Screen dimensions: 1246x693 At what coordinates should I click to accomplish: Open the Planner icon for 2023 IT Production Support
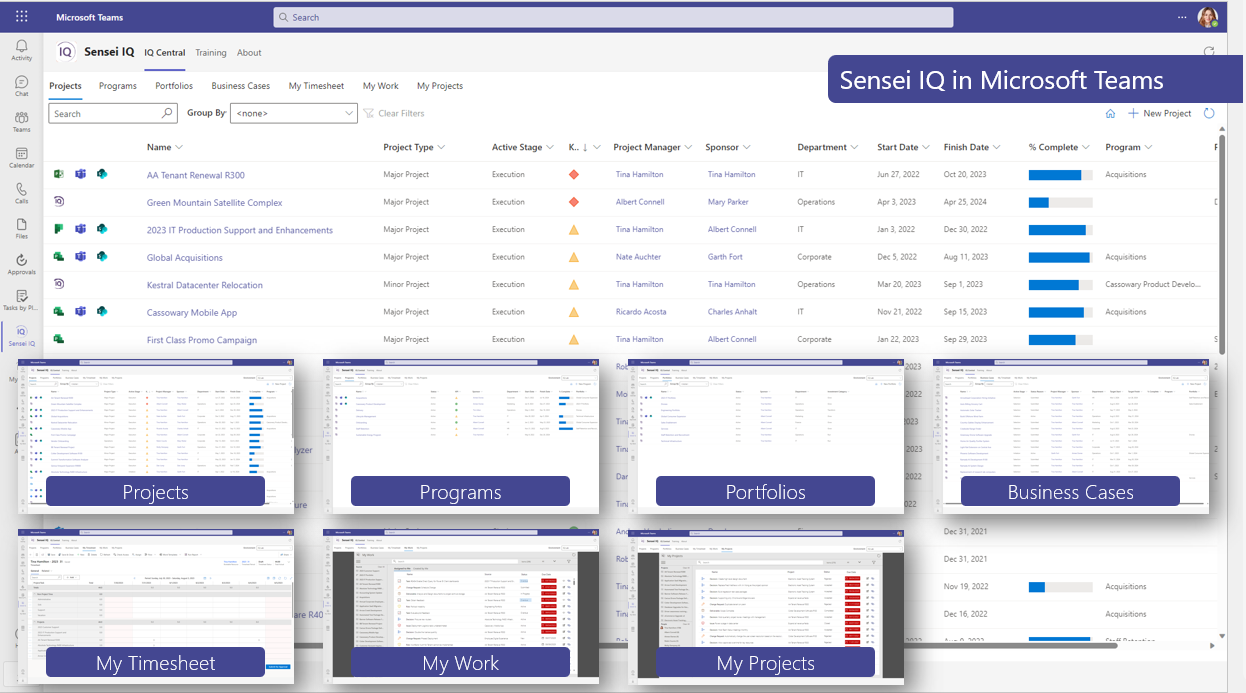point(59,229)
